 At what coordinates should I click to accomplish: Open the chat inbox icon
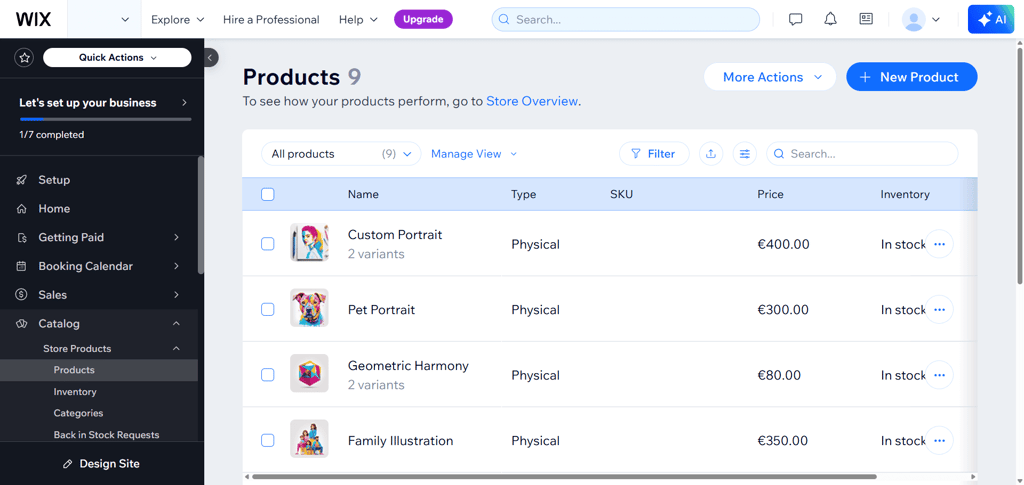(795, 20)
